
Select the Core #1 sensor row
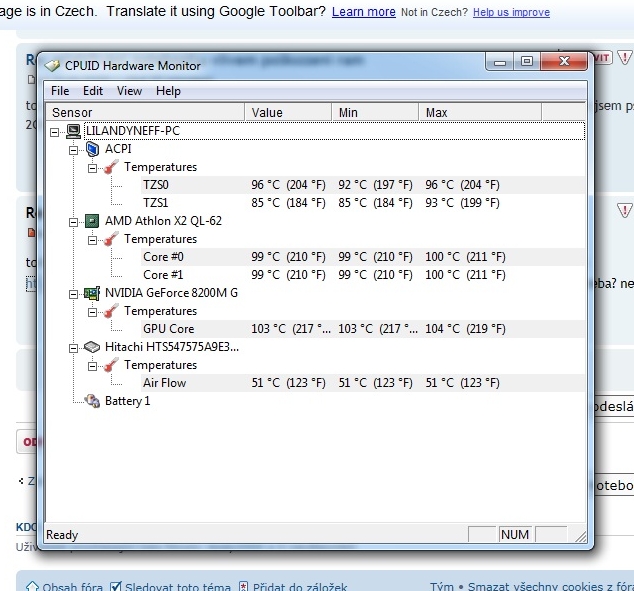click(363, 275)
